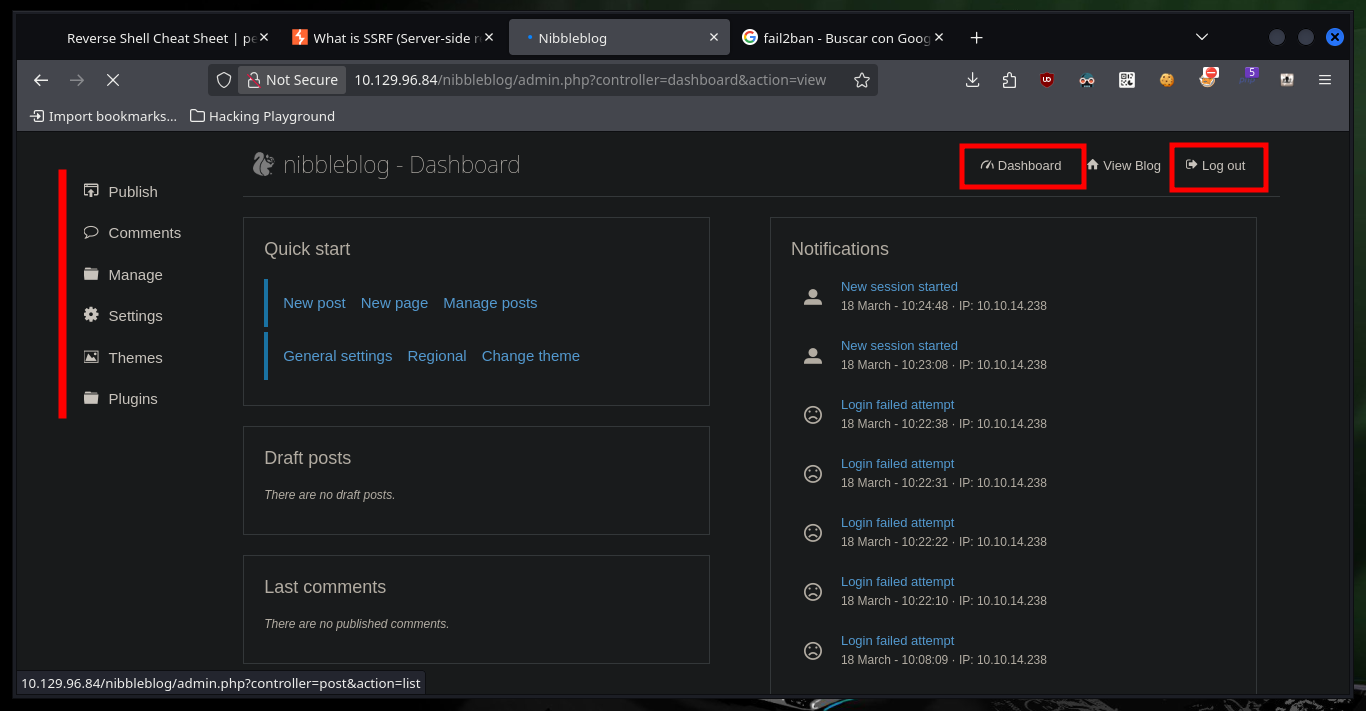The width and height of the screenshot is (1366, 711).
Task: Switch to the What is SSRF tab
Action: click(392, 38)
